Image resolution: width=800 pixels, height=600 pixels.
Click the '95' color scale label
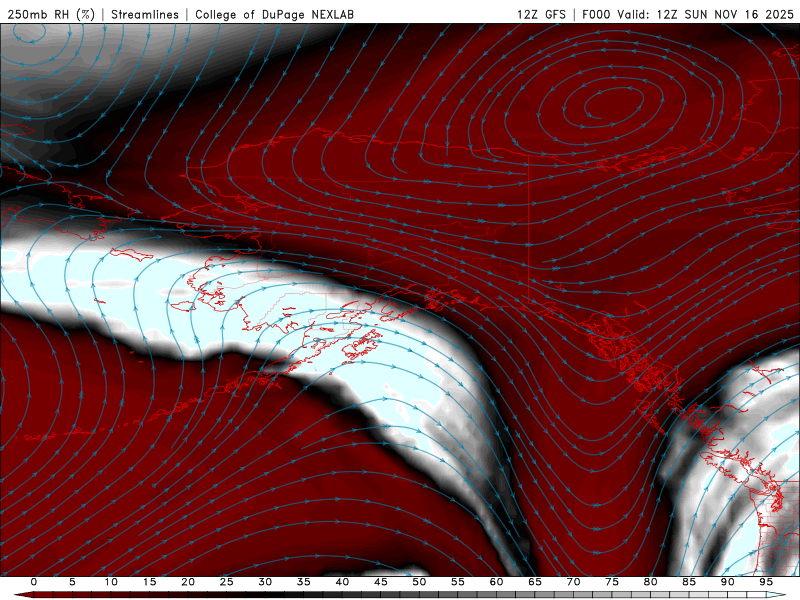(766, 582)
